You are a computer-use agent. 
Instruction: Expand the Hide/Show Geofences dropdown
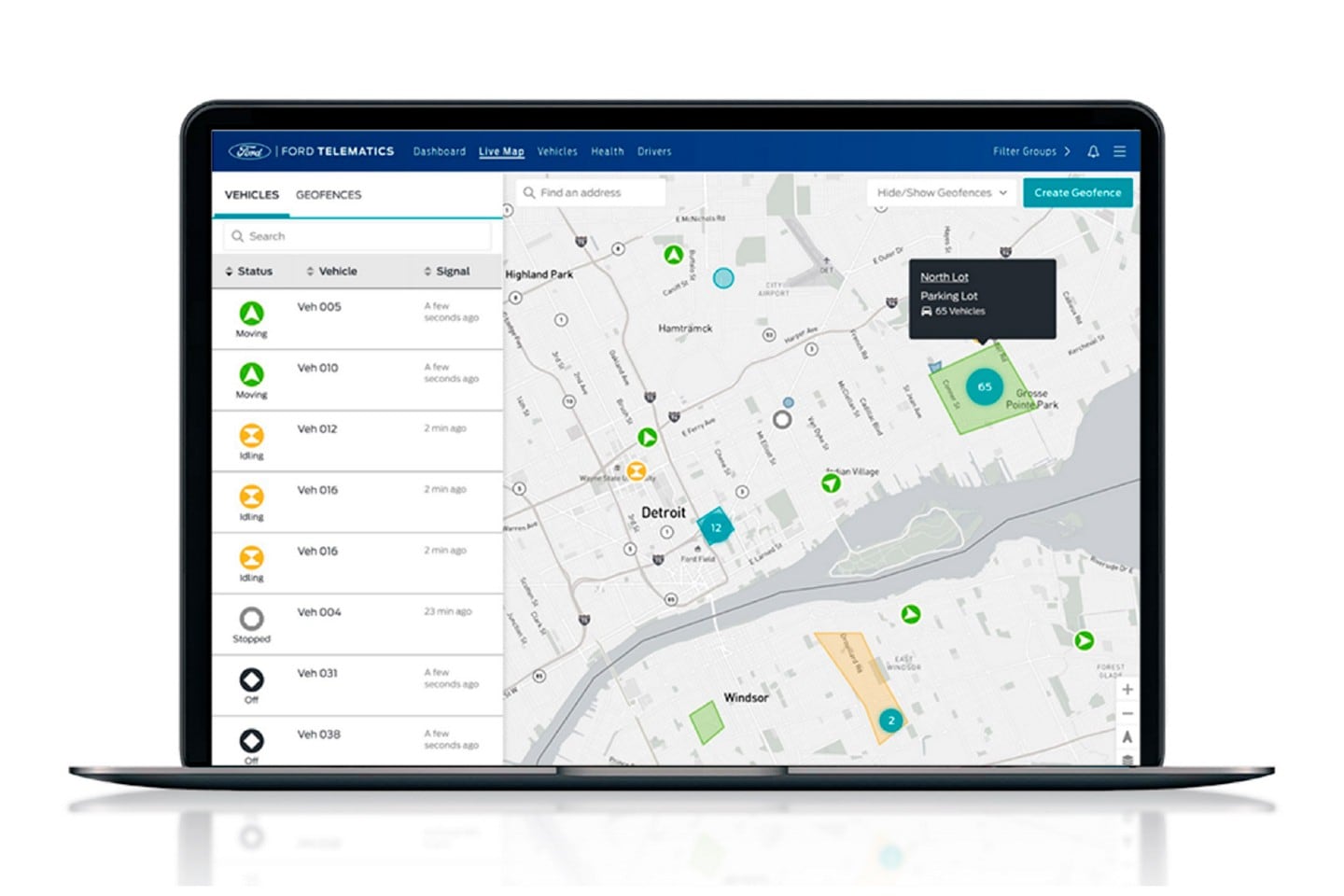942,193
